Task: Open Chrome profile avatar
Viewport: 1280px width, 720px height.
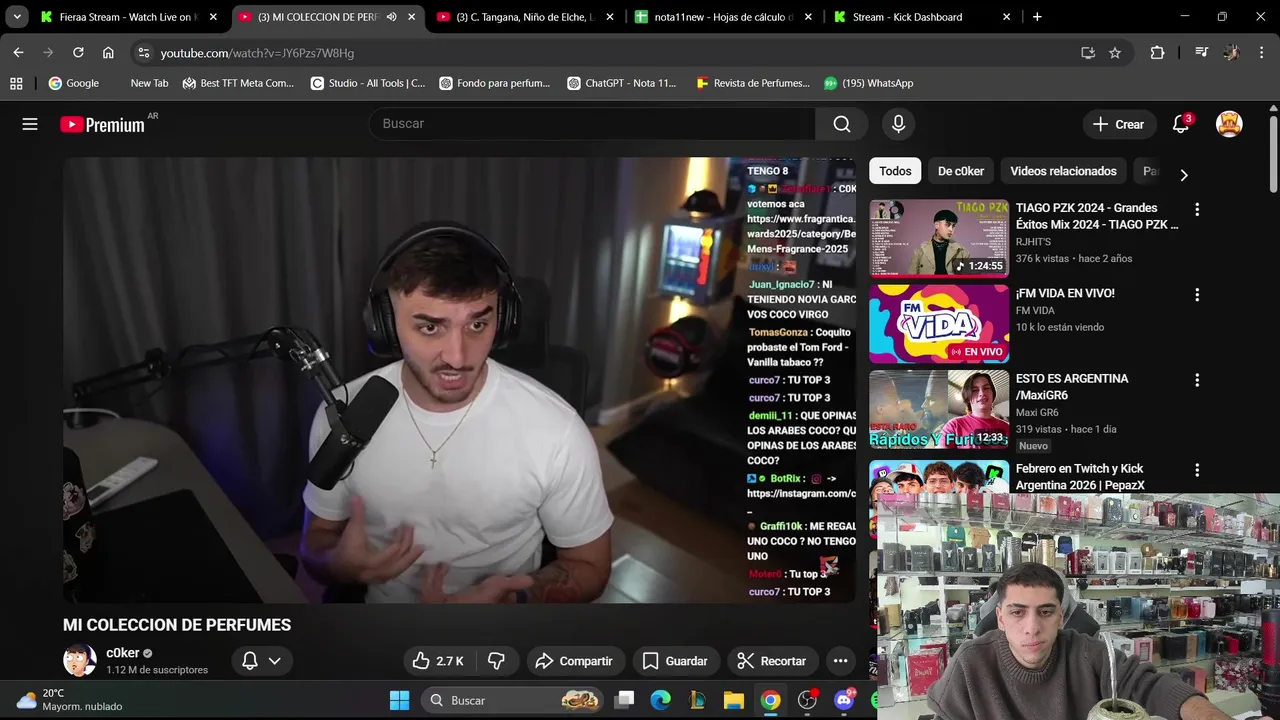Action: [x=1231, y=53]
